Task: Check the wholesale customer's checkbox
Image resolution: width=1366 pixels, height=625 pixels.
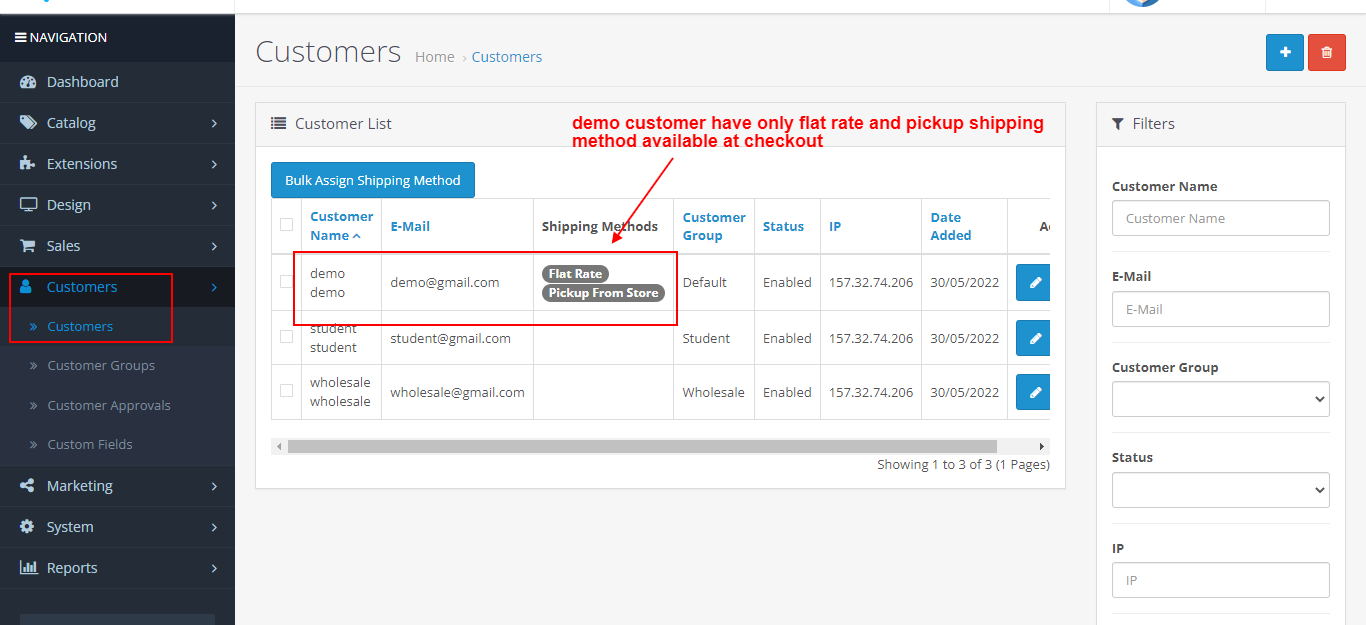Action: (286, 391)
